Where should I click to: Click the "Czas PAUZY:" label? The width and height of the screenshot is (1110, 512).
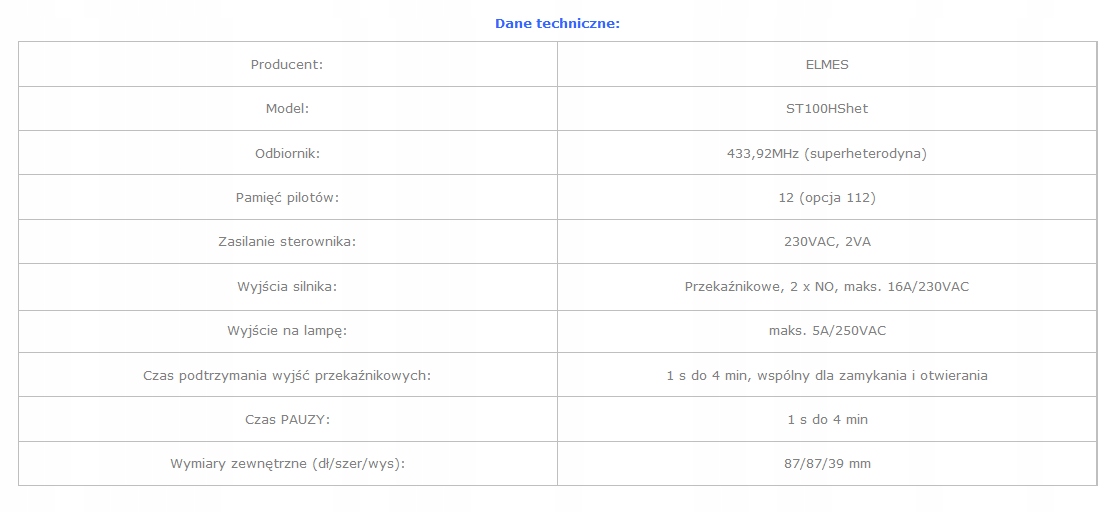pyautogui.click(x=287, y=420)
